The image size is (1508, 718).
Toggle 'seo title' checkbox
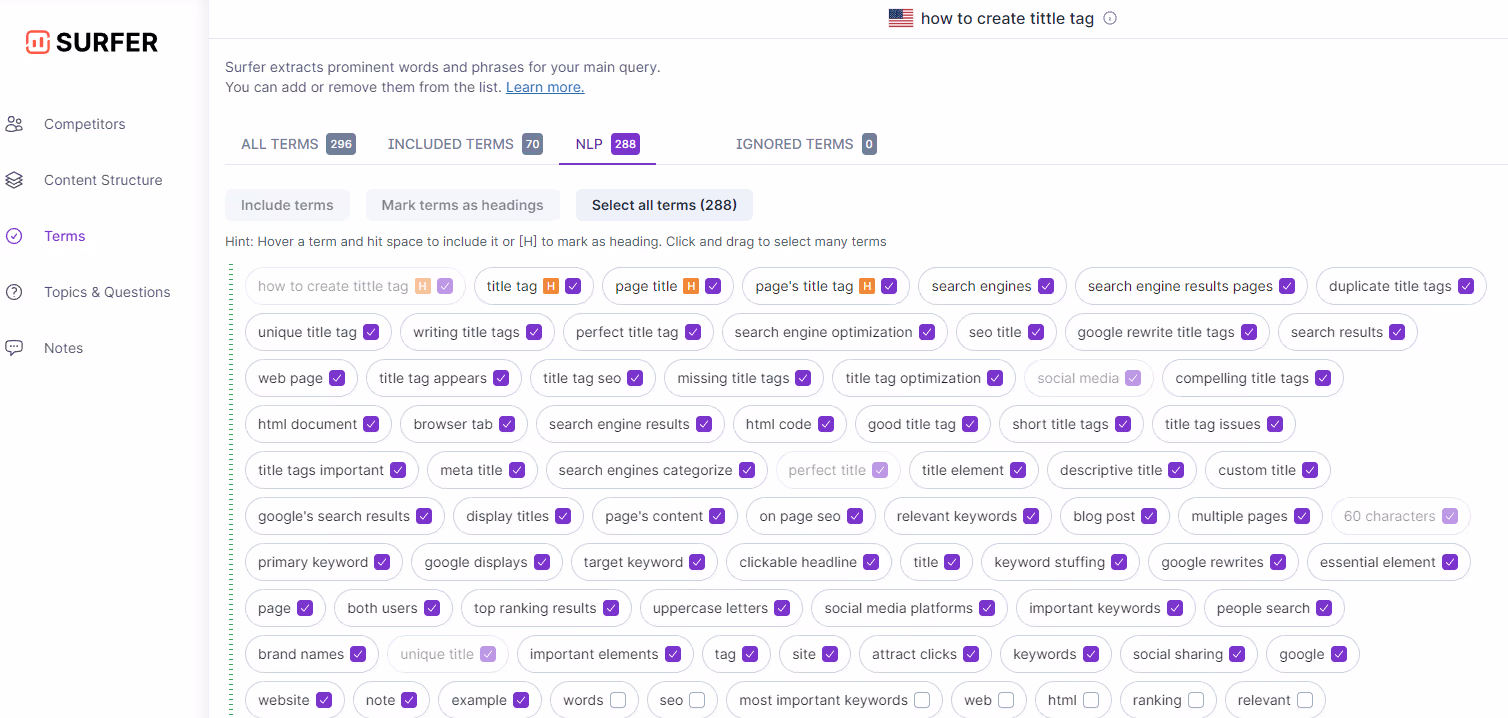[x=1036, y=332]
